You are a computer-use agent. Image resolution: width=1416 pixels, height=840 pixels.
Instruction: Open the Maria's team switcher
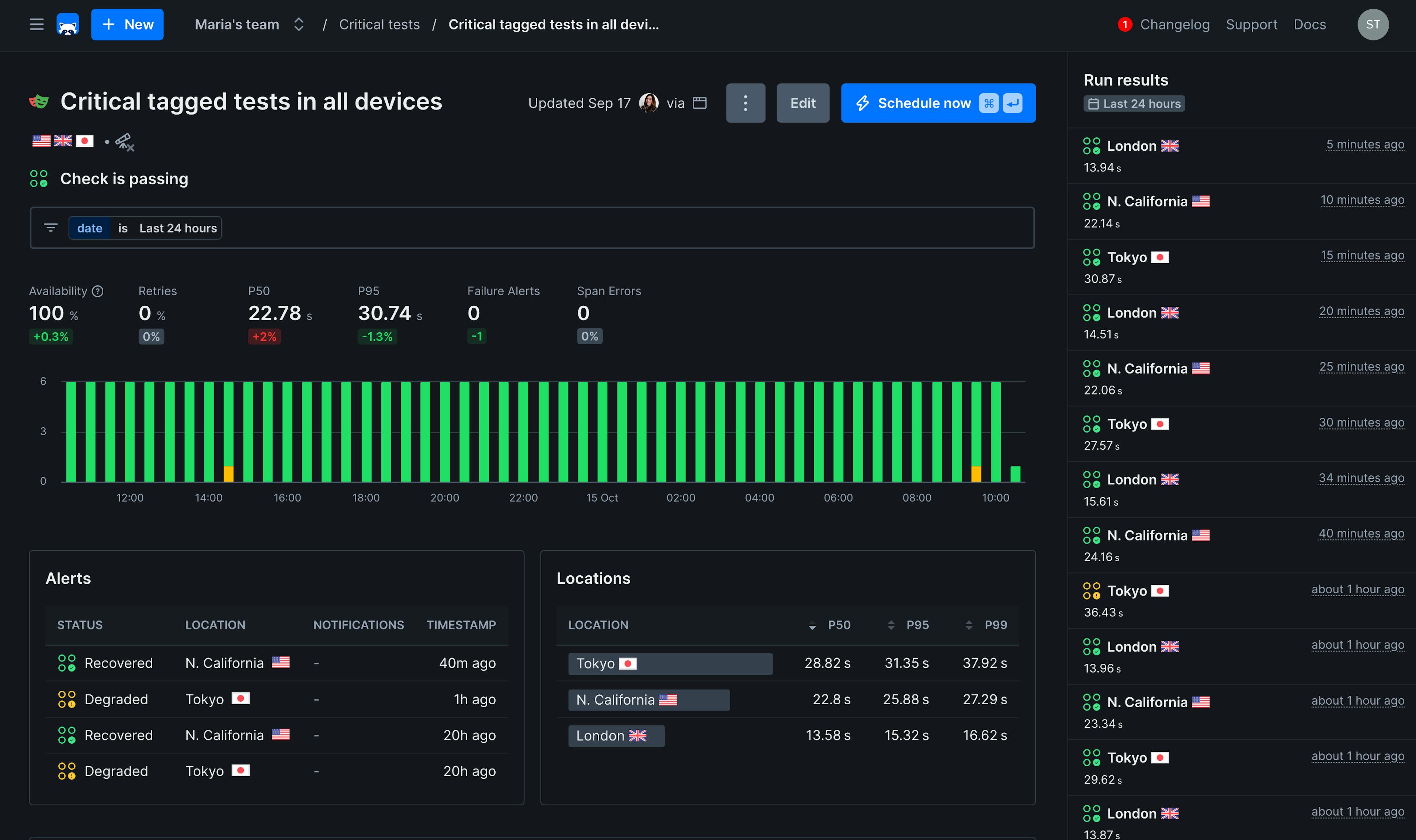pos(298,24)
